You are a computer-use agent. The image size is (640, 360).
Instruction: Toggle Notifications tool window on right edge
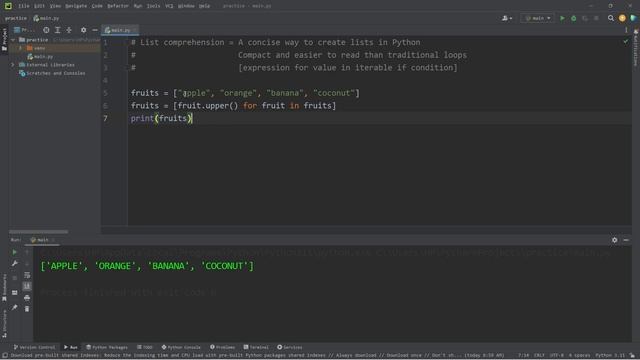636,47
